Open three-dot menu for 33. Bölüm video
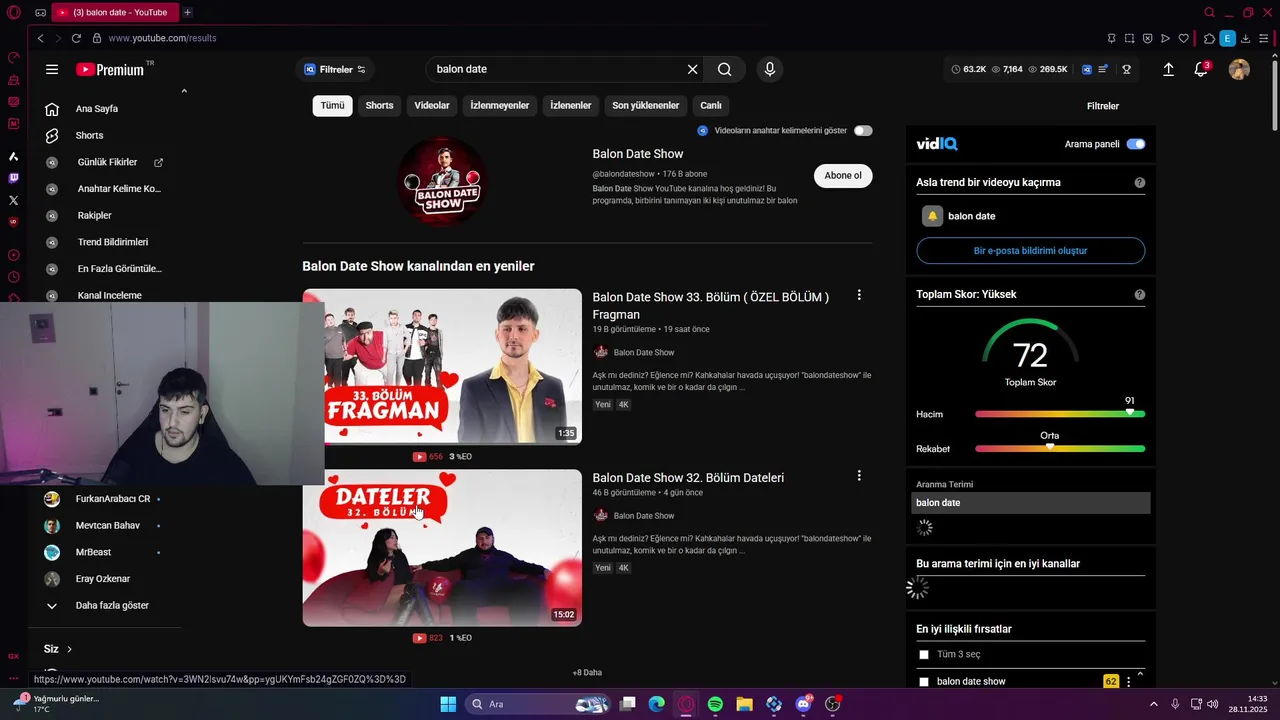 click(859, 295)
